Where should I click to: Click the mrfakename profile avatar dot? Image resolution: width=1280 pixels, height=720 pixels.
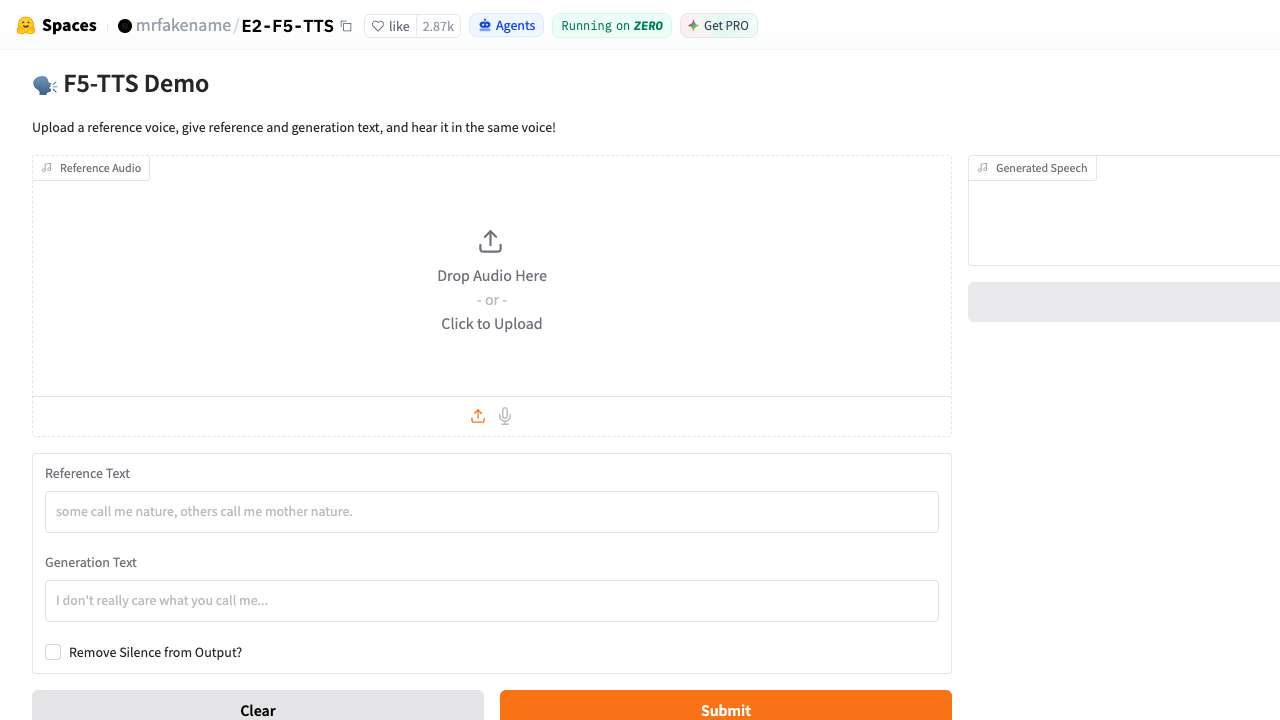point(125,26)
